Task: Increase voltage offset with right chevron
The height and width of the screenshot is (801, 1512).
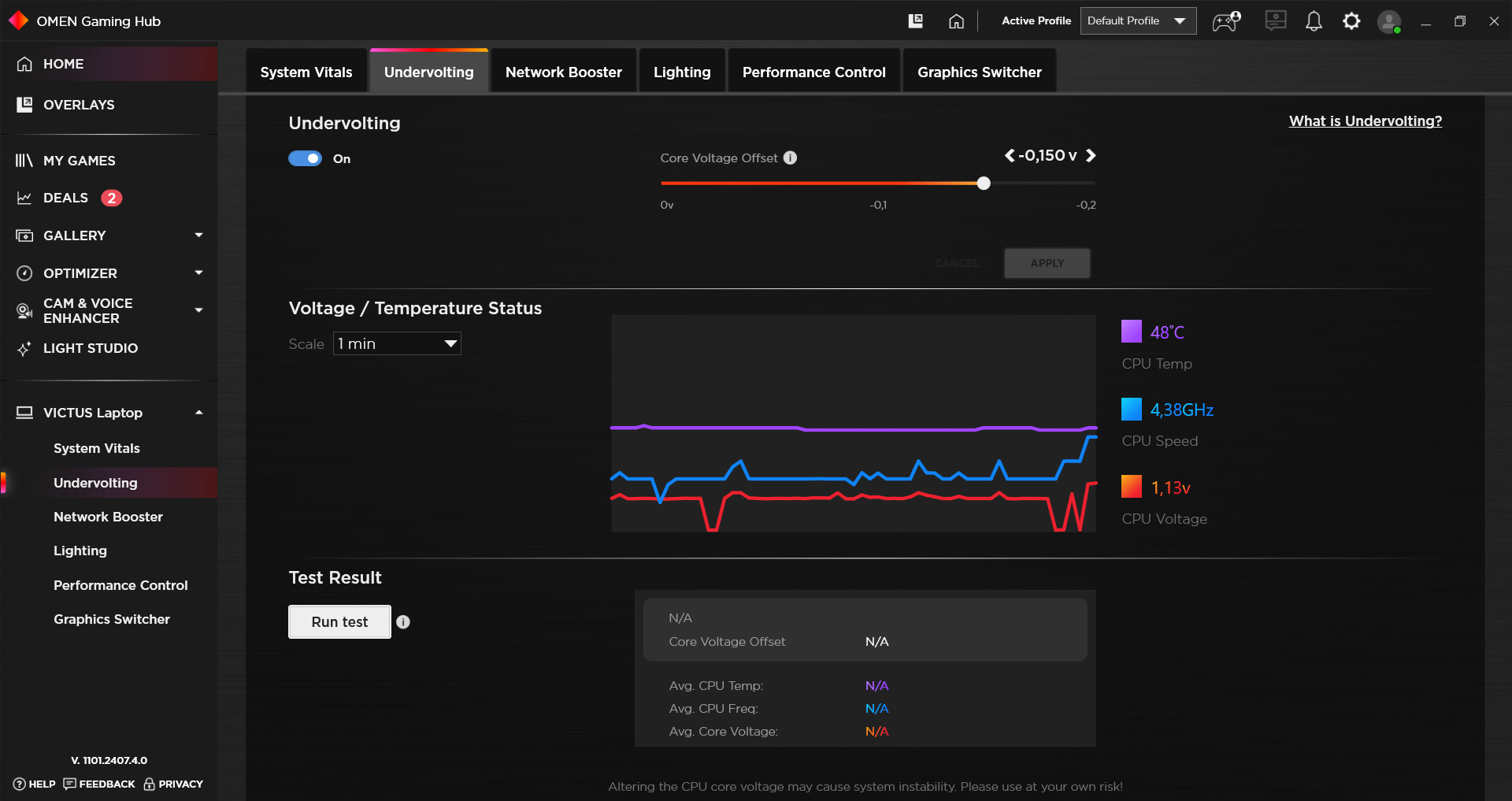Action: pyautogui.click(x=1091, y=156)
